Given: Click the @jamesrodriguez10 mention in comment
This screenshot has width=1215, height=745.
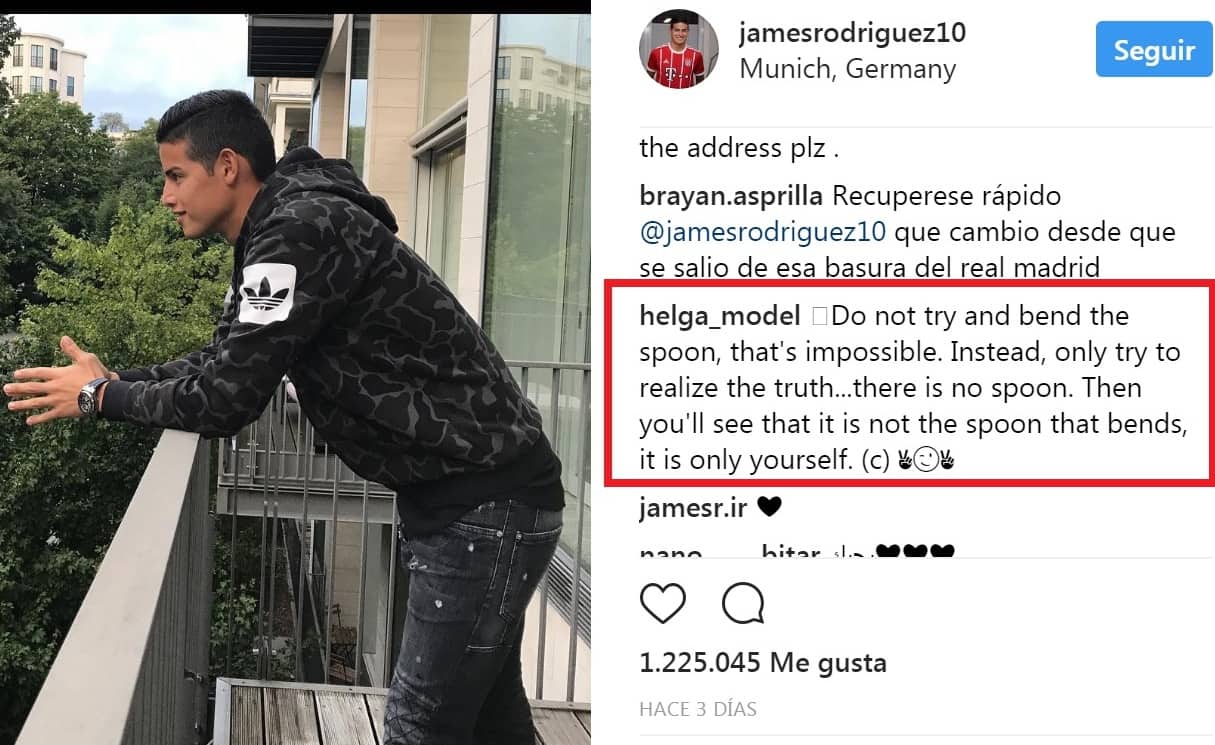Looking at the screenshot, I should 763,233.
